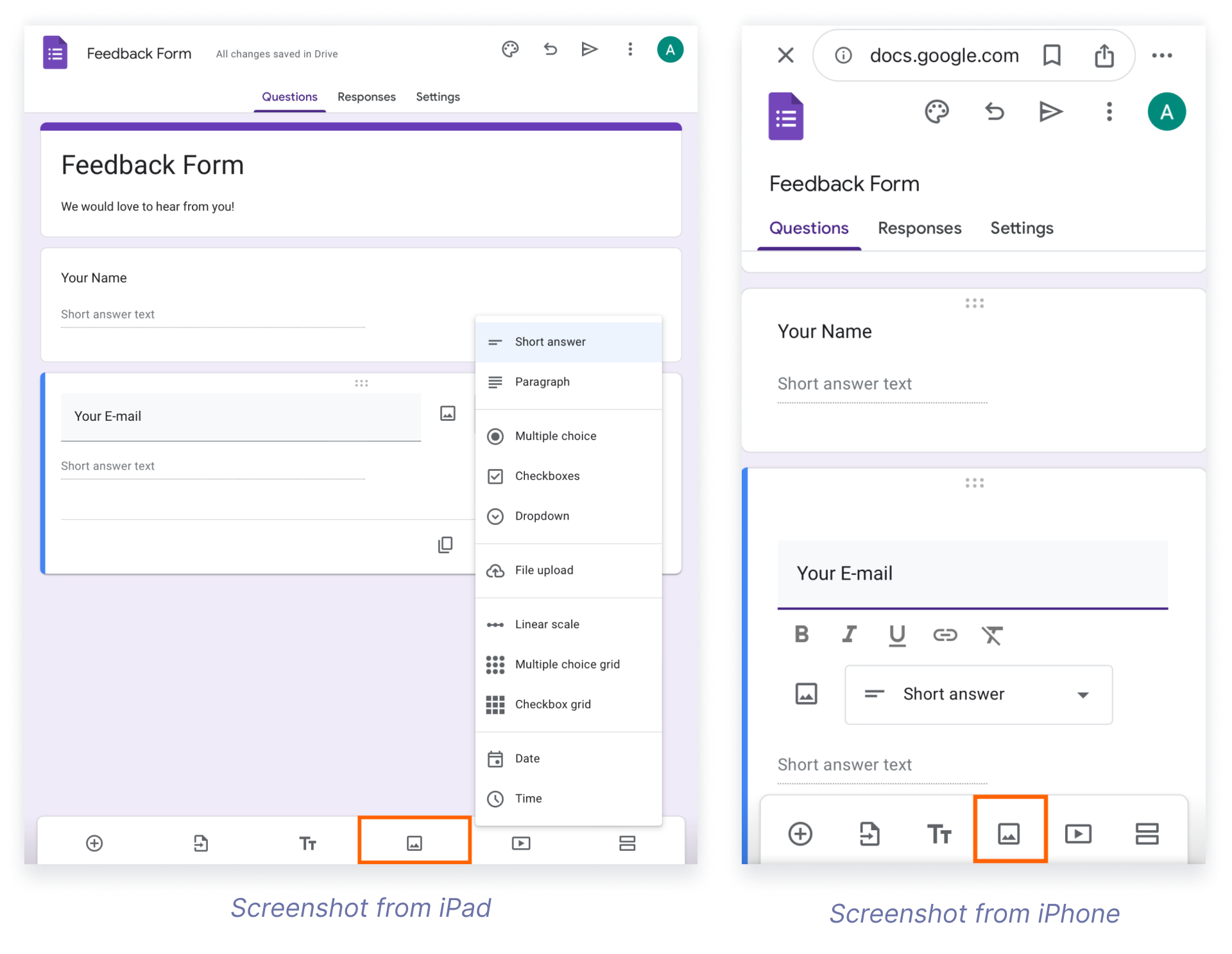
Task: Choose Multiple choice from type menu
Action: pyautogui.click(x=556, y=436)
